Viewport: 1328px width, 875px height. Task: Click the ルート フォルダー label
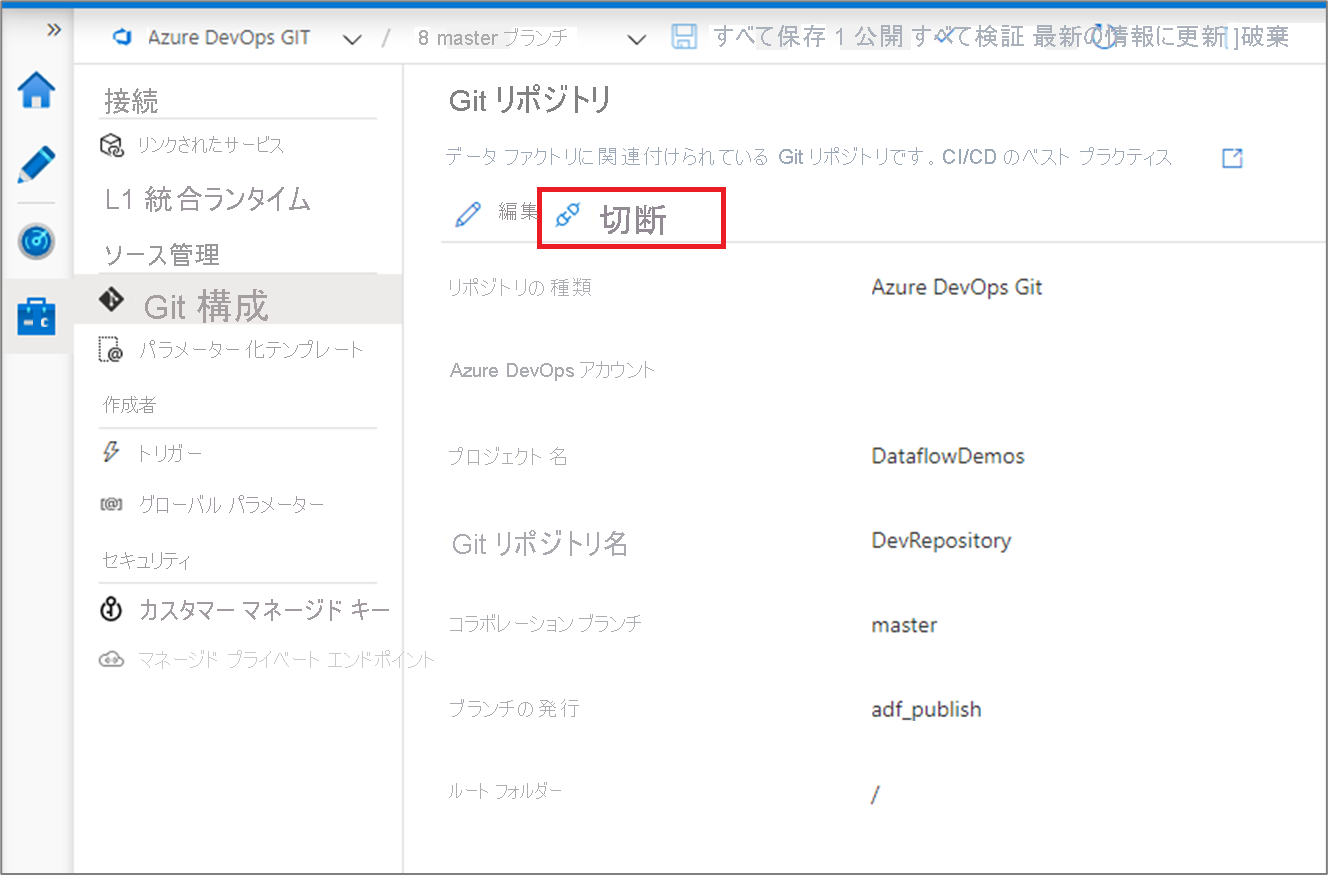(505, 792)
